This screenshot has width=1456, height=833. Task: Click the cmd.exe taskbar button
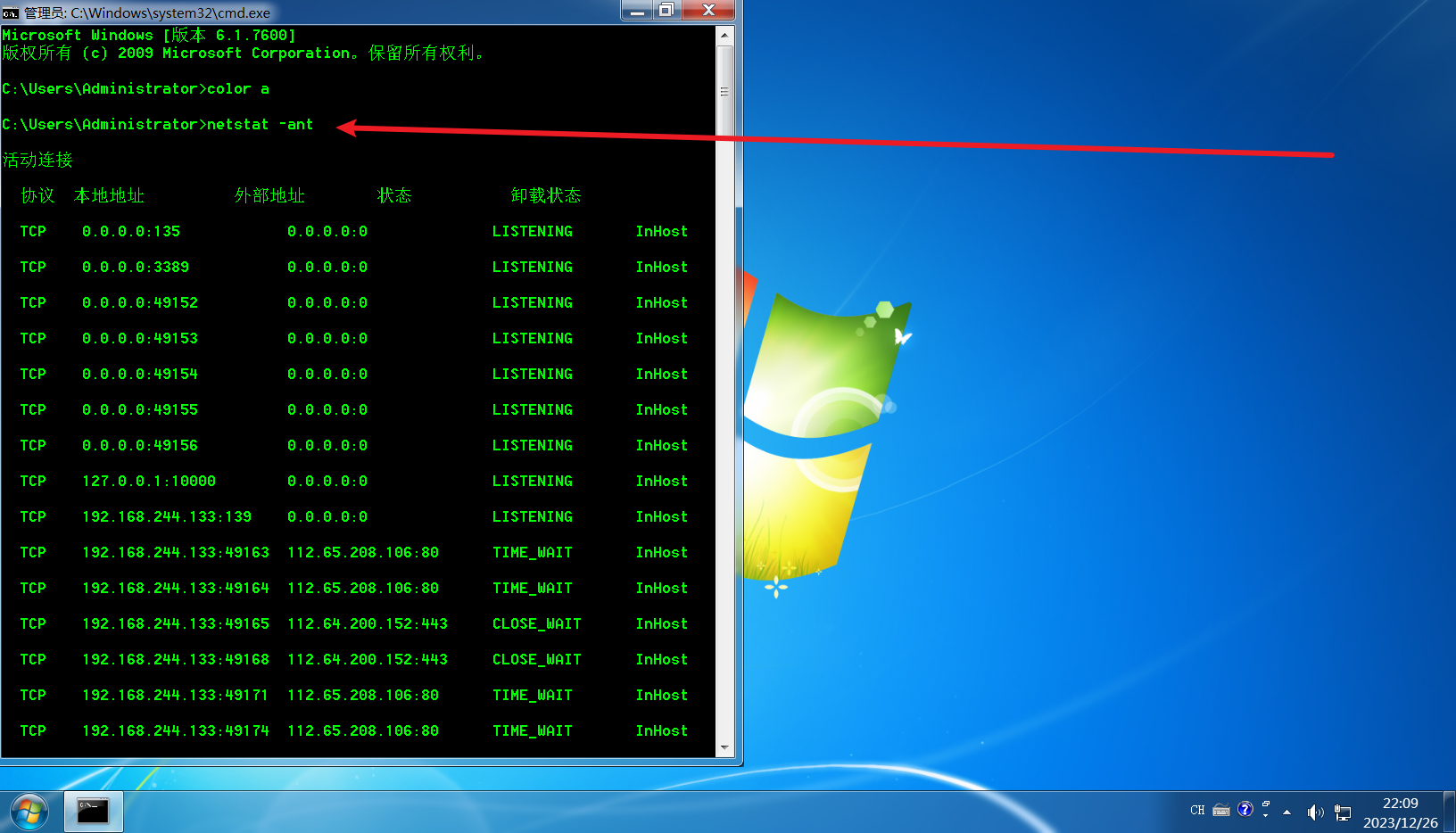click(93, 812)
